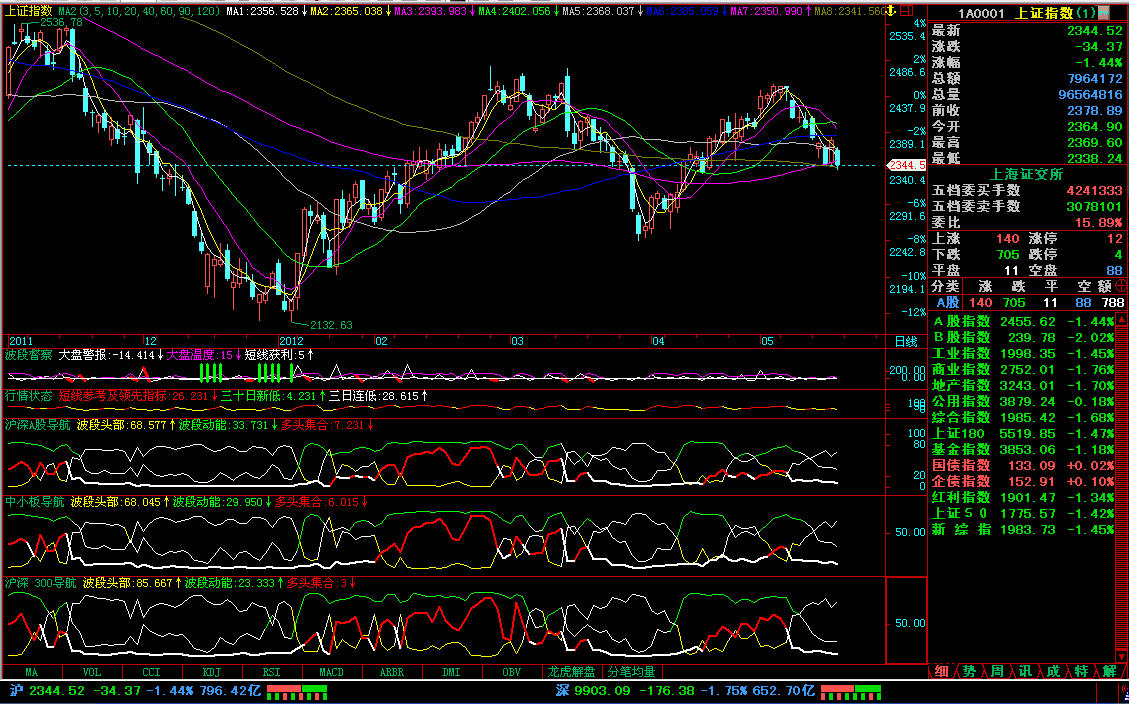Image resolution: width=1129 pixels, height=704 pixels.
Task: Switch to the VOL indicator tab
Action: (92, 672)
